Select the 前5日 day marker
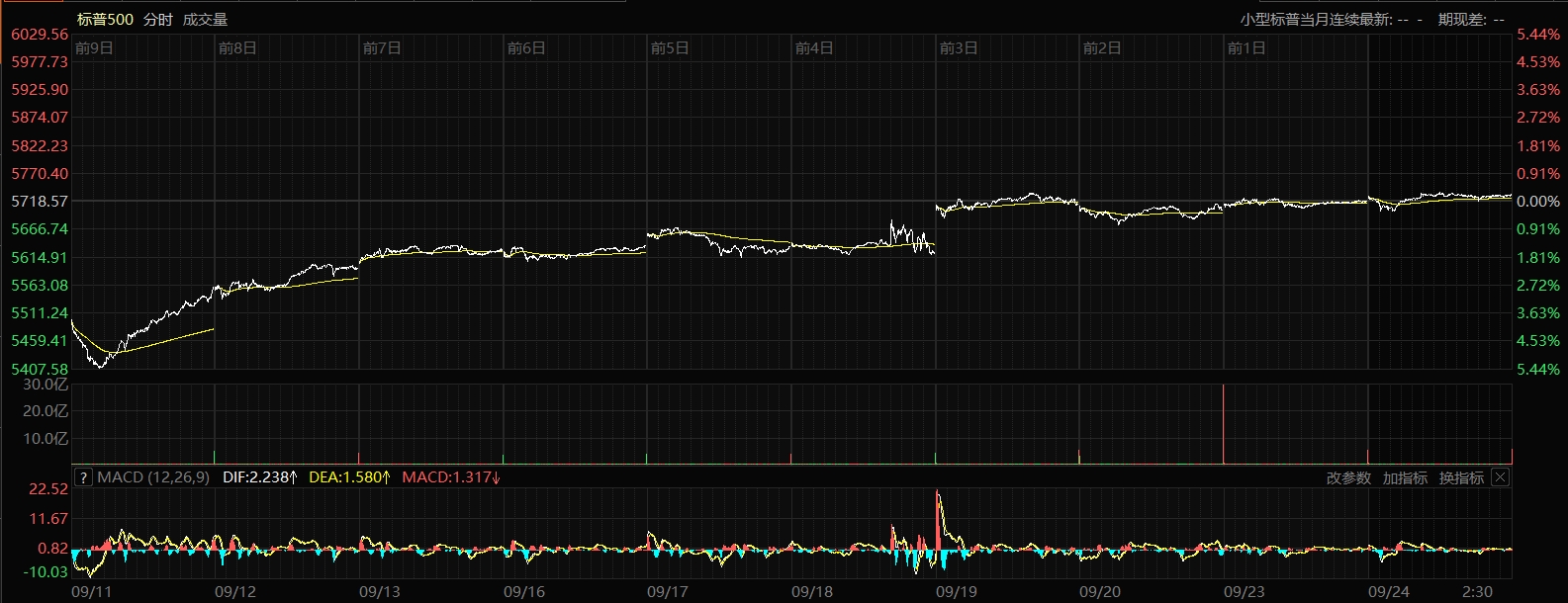Screen dimensions: 1568x603 (670, 47)
